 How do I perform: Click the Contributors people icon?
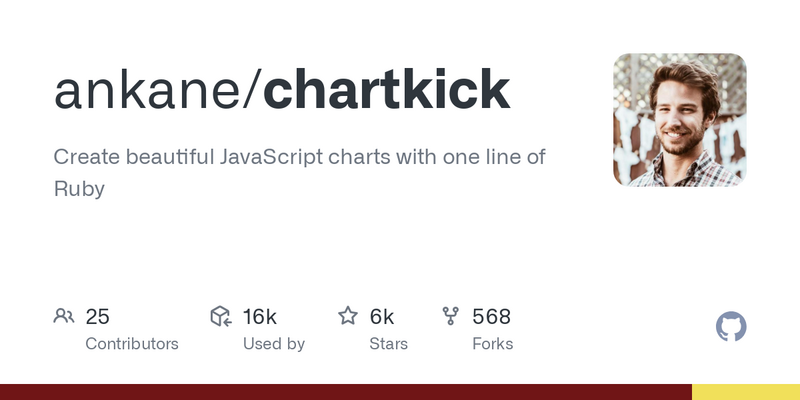point(64,316)
